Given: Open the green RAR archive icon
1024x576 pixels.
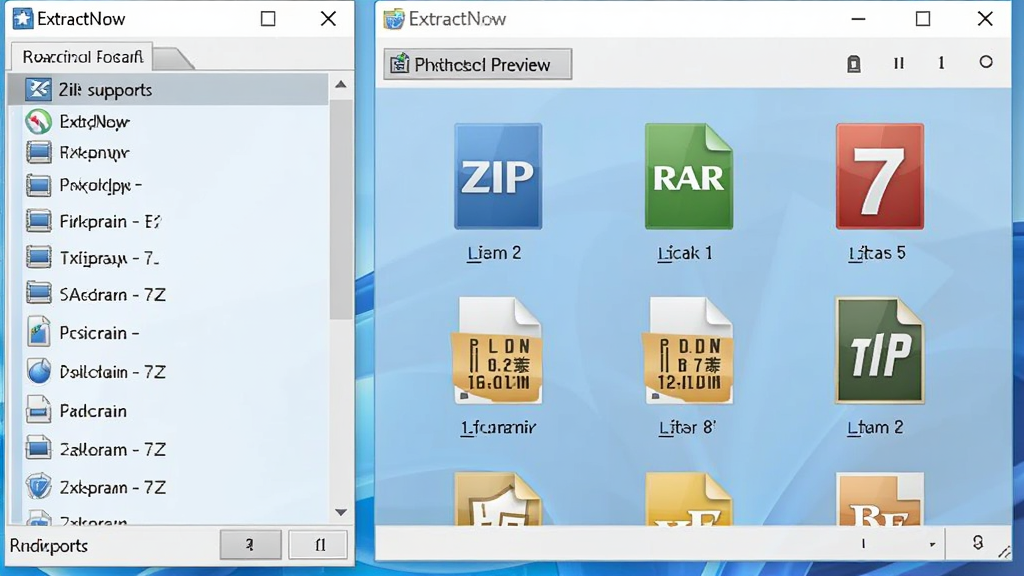Looking at the screenshot, I should [x=688, y=176].
